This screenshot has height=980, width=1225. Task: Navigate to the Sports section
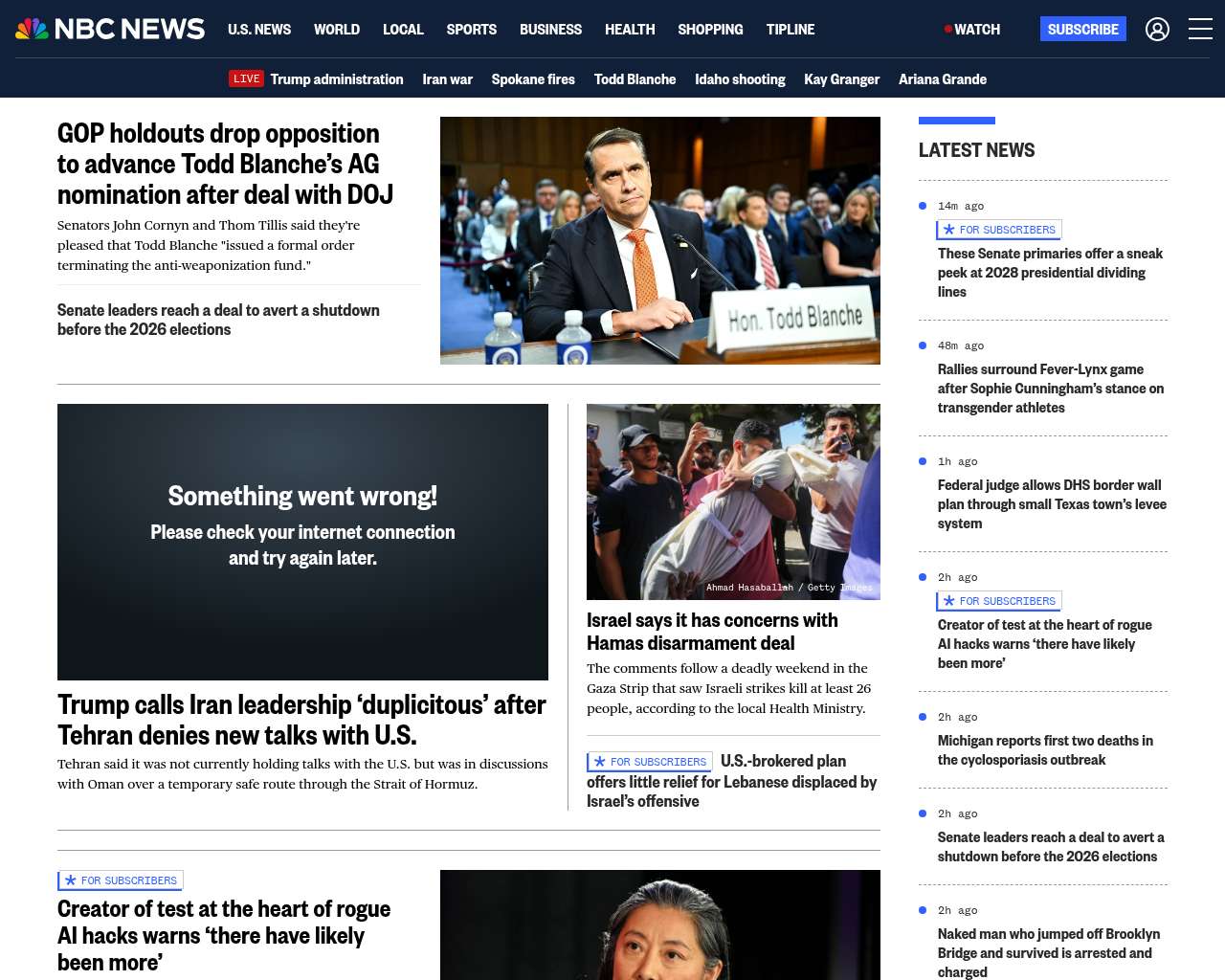[x=472, y=30]
